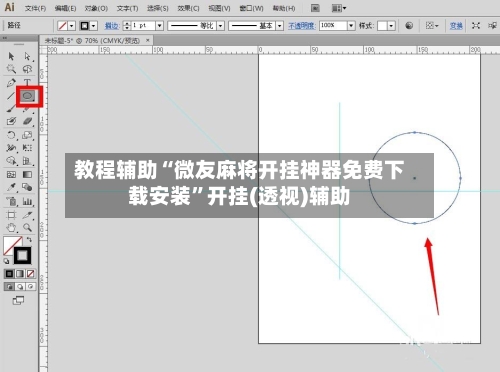Open stroke weight dropdown arrow
The width and height of the screenshot is (500, 372).
(159, 26)
